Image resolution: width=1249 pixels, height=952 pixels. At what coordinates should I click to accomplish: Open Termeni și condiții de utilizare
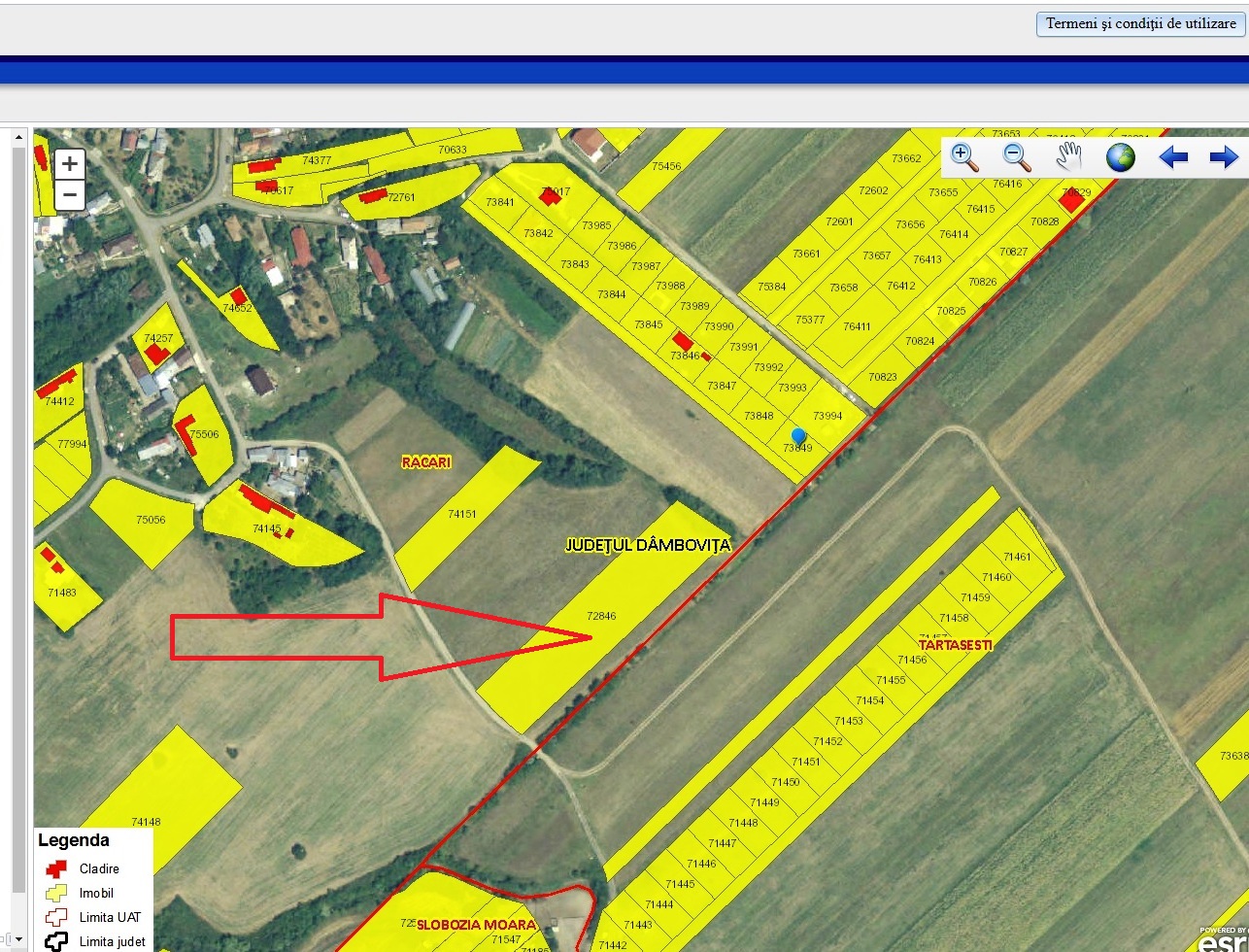click(x=1140, y=23)
